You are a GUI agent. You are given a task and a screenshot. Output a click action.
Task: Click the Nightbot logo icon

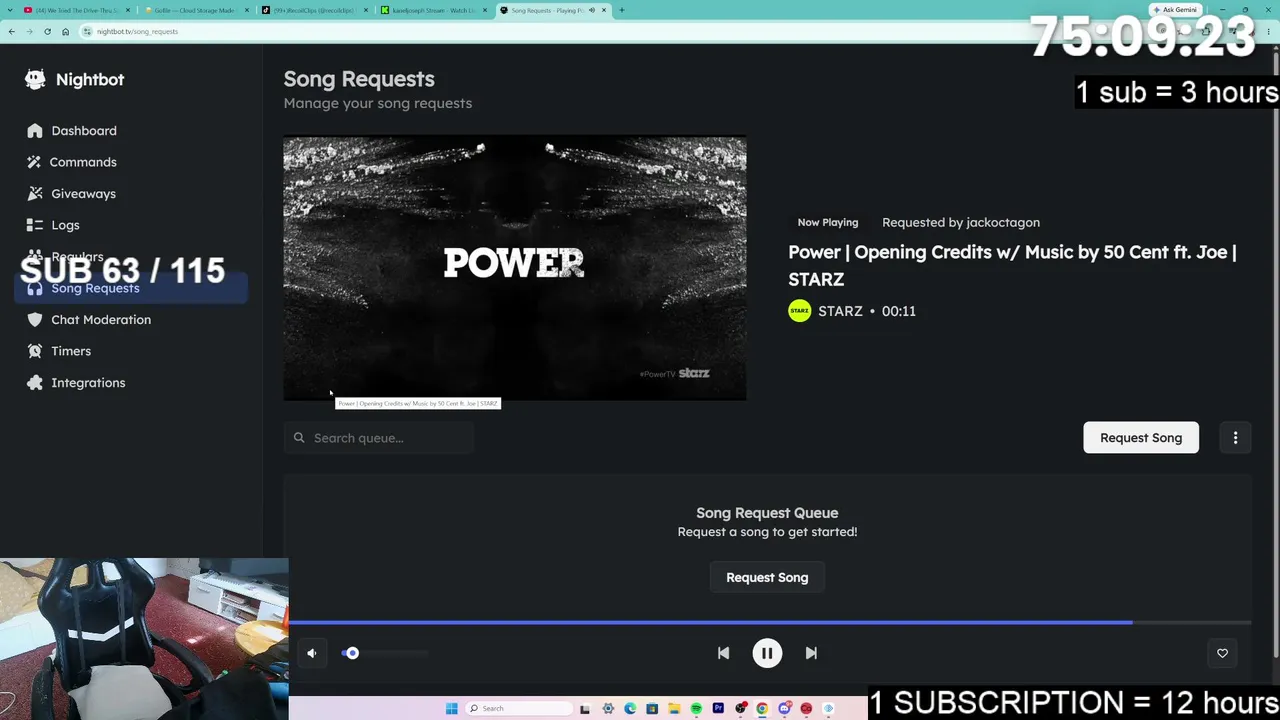coord(35,79)
